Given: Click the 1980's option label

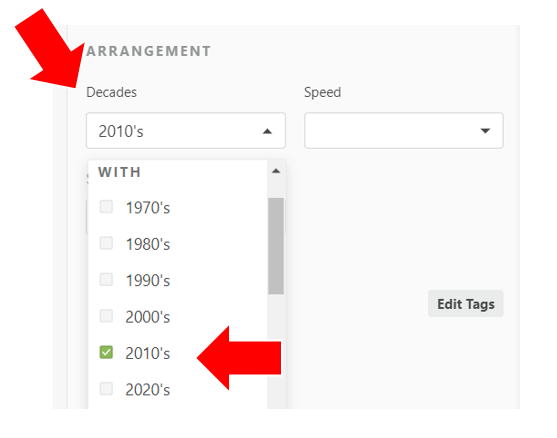Looking at the screenshot, I should (148, 244).
